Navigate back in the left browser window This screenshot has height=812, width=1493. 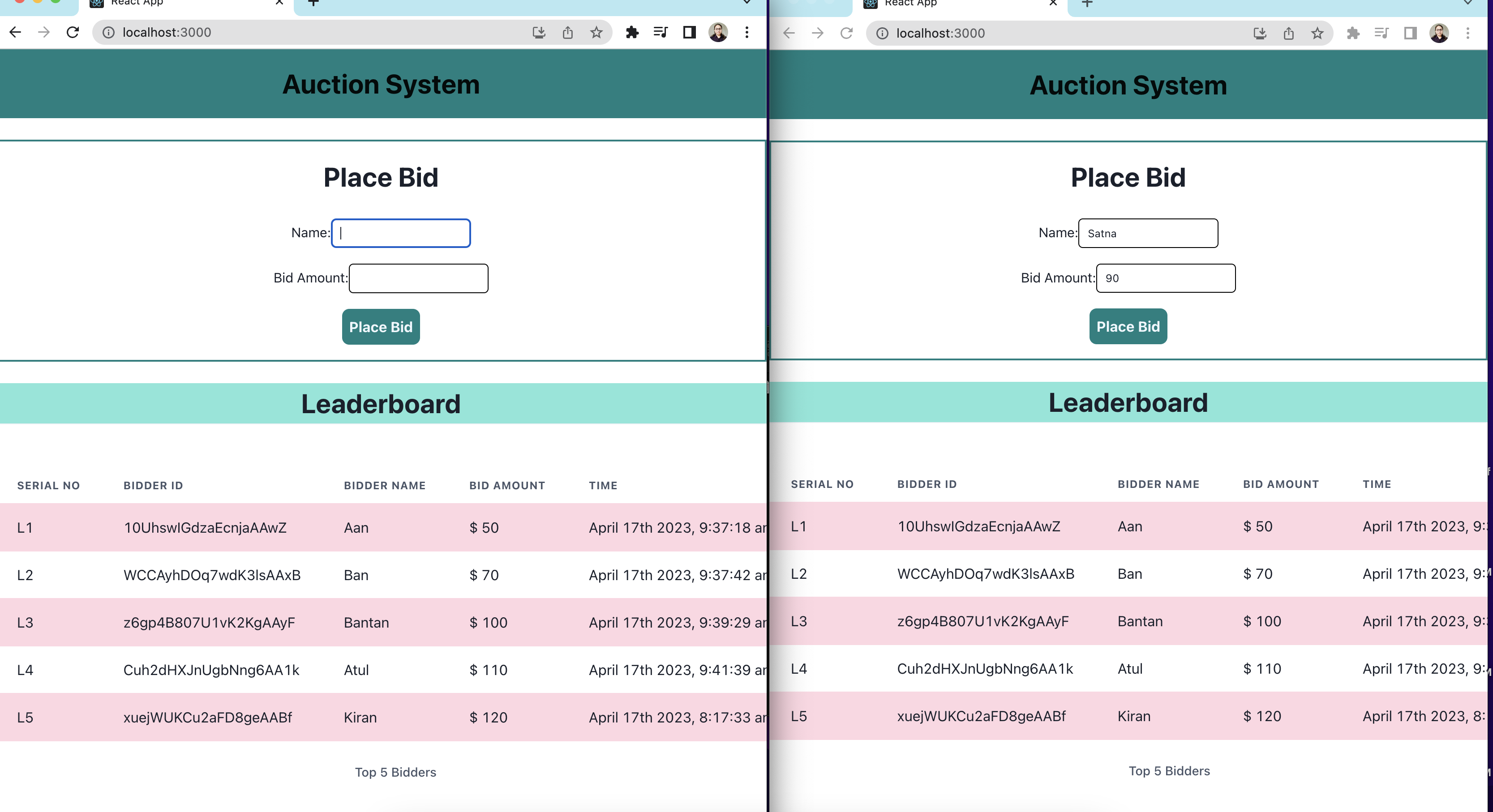click(15, 32)
